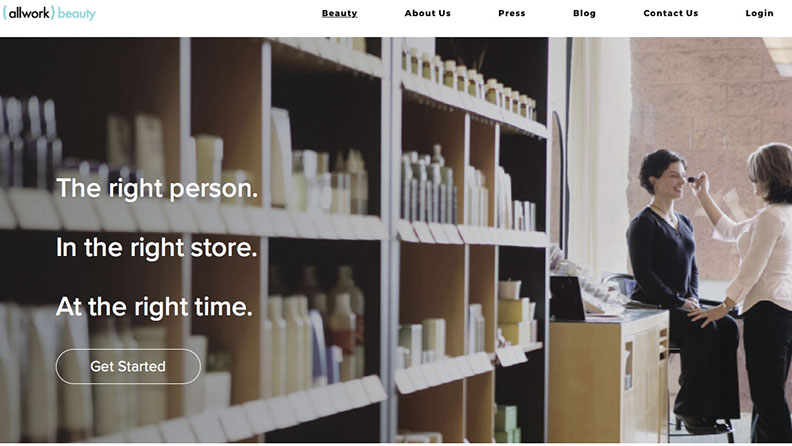This screenshot has width=792, height=446.
Task: Click the allwork beauty logo
Action: 49,13
